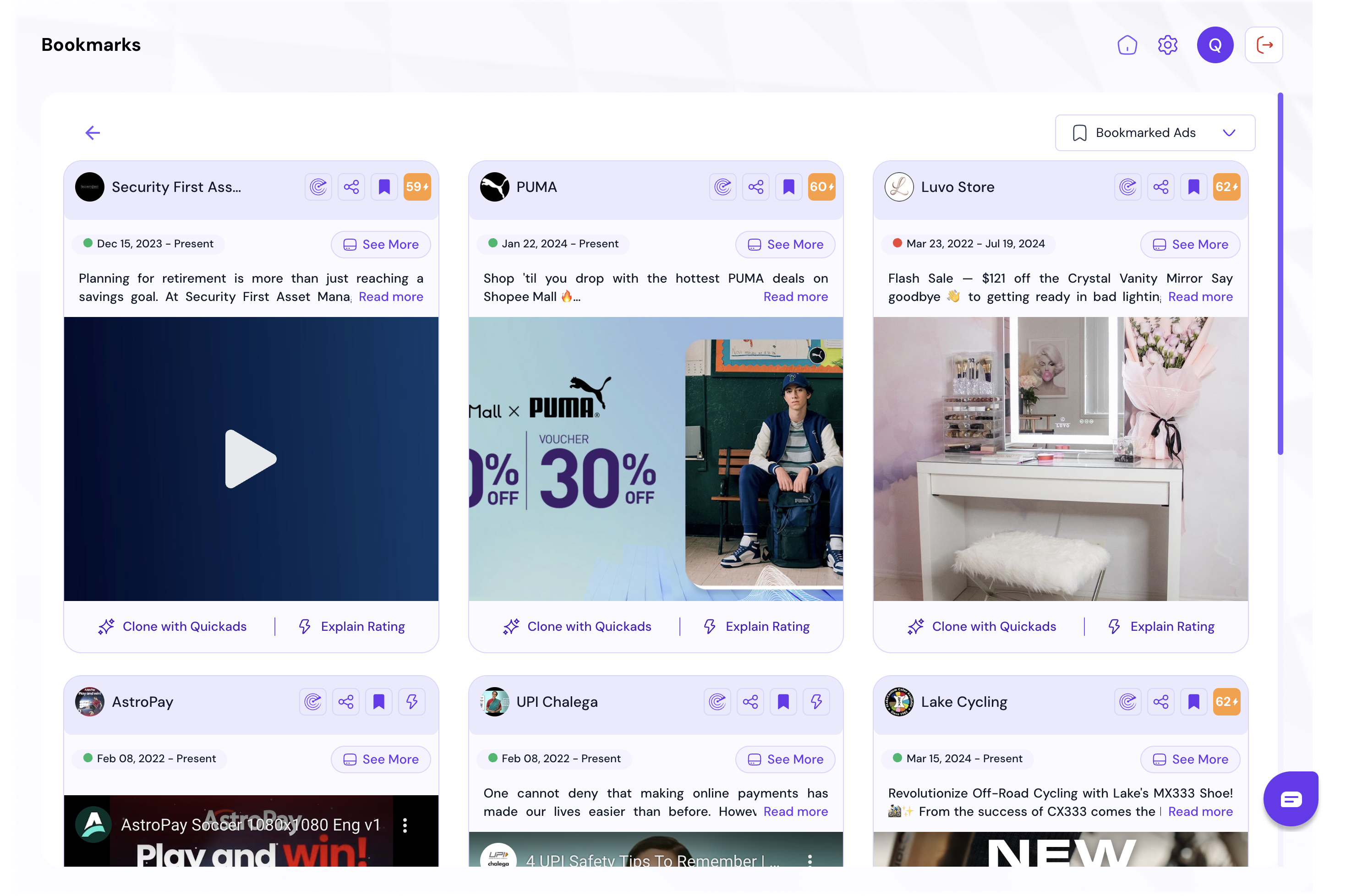Image resolution: width=1346 pixels, height=896 pixels.
Task: Expand Read more on UPI Chalega description
Action: point(796,811)
